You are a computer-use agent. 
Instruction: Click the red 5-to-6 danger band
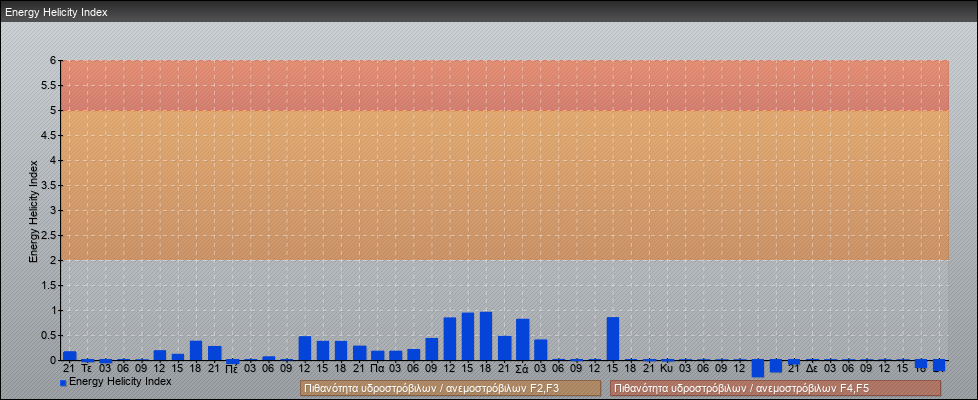pos(505,85)
